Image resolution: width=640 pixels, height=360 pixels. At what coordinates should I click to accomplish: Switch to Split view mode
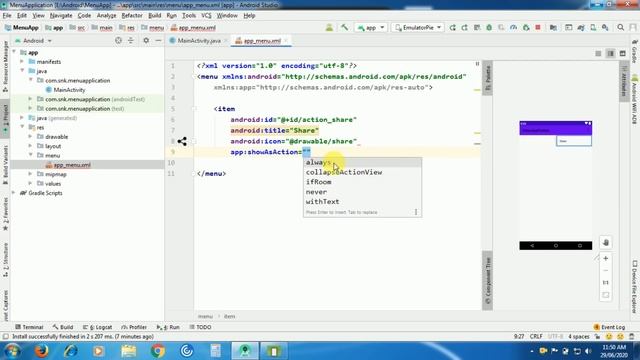[610, 53]
